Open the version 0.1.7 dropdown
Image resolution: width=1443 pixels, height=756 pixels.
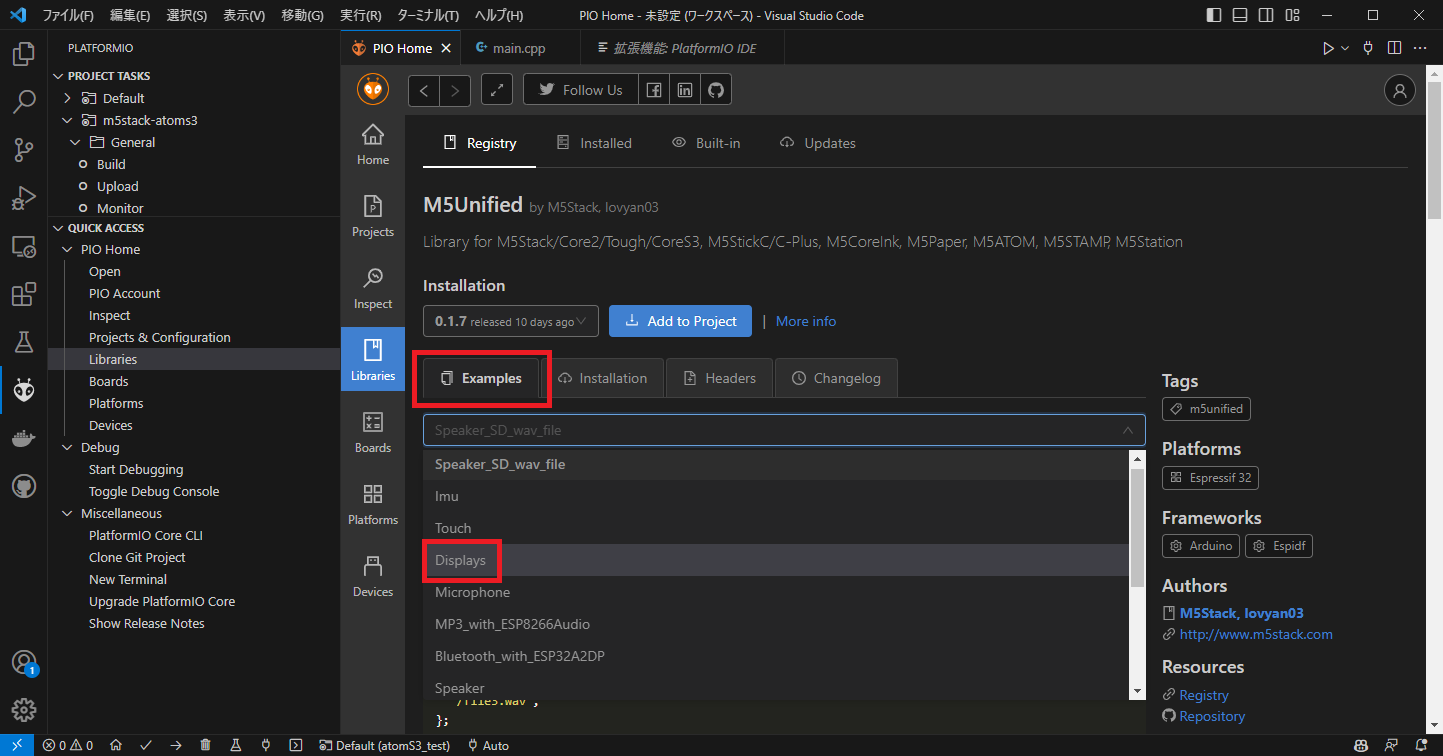tap(510, 321)
